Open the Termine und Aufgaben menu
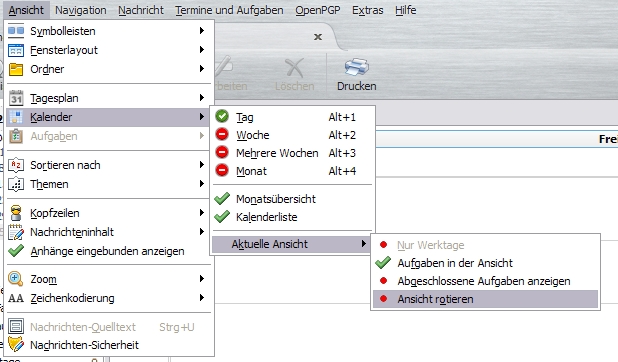The width and height of the screenshot is (618, 362). pos(229,10)
